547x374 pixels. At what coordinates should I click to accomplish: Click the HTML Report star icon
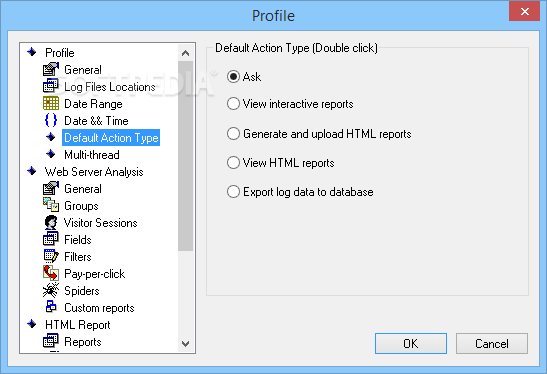pos(32,324)
